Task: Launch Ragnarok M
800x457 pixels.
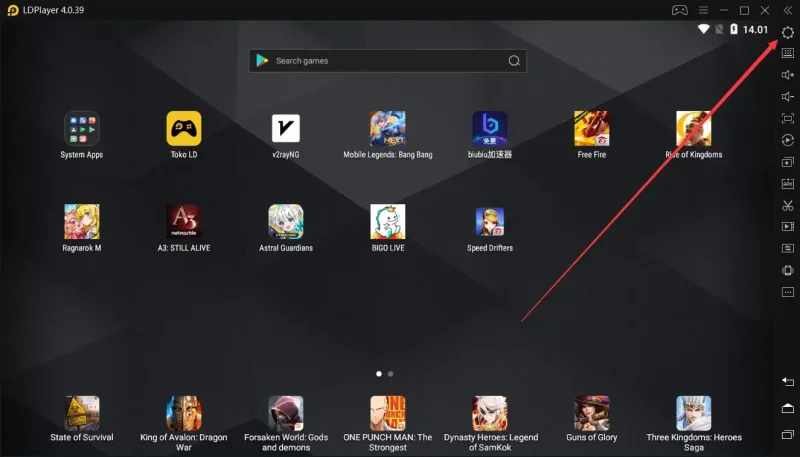Action: pos(82,222)
